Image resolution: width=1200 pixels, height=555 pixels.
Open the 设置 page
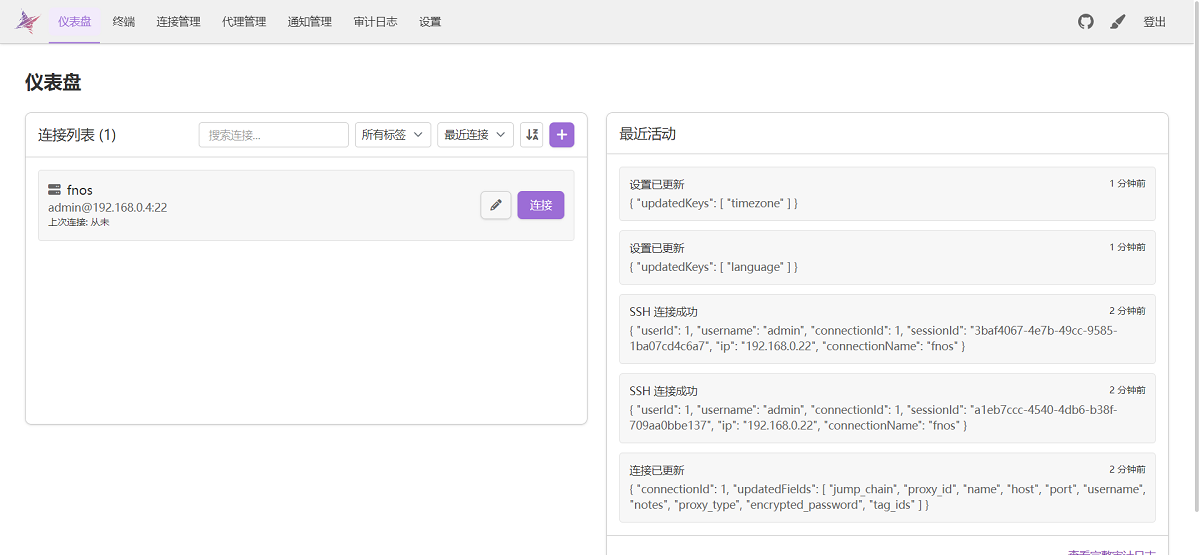click(x=430, y=22)
